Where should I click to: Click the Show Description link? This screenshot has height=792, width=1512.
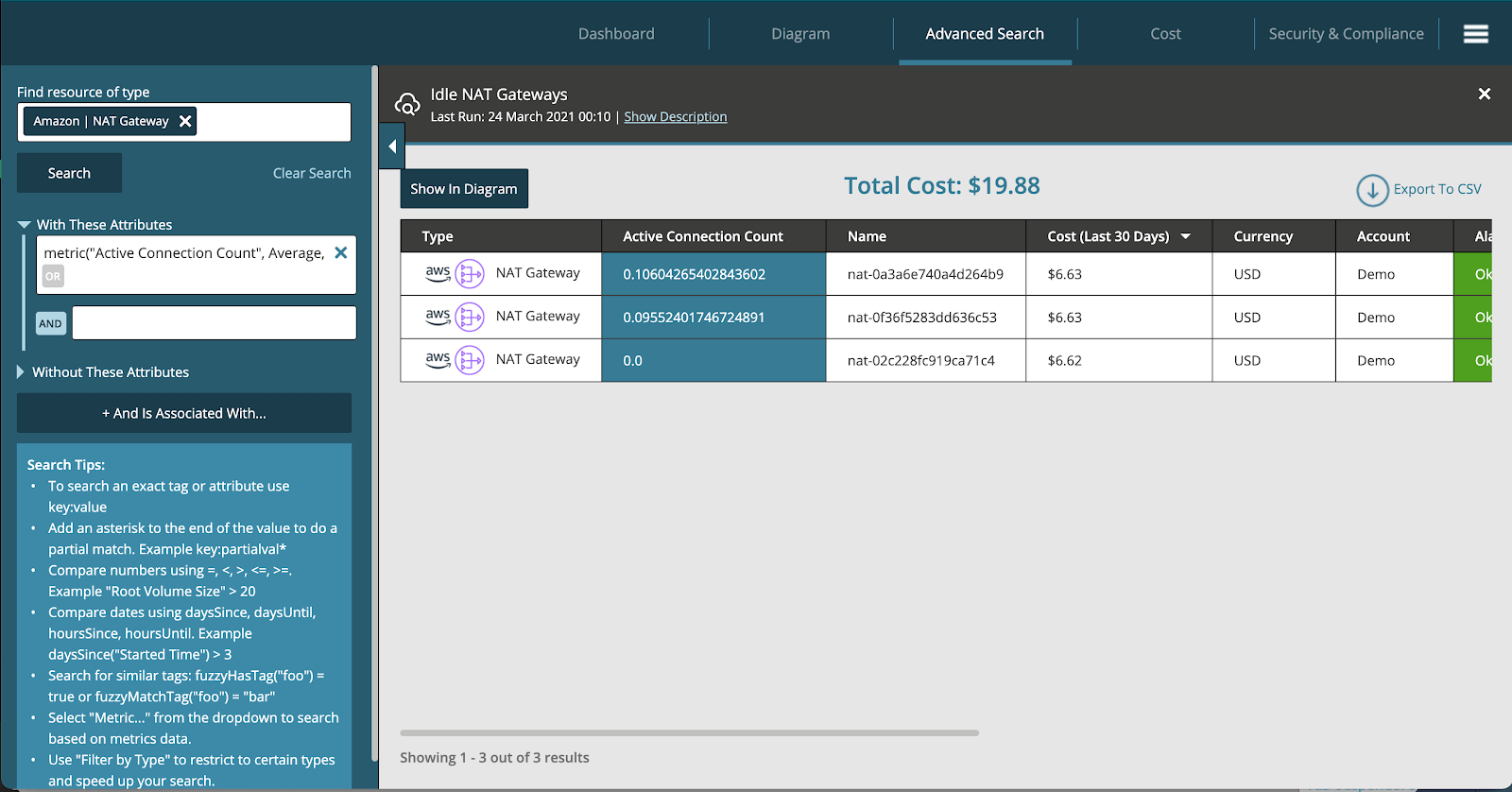coord(676,117)
